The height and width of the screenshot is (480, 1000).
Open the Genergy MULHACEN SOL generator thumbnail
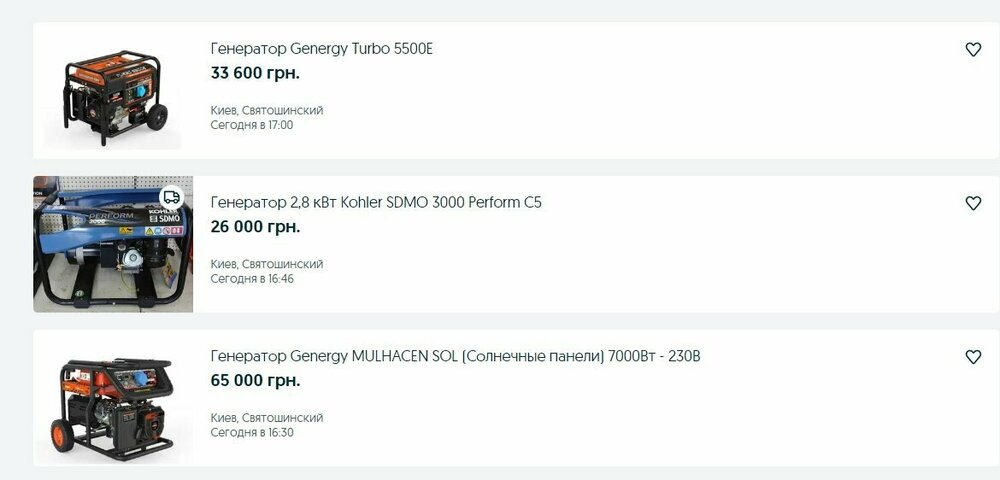coord(112,400)
